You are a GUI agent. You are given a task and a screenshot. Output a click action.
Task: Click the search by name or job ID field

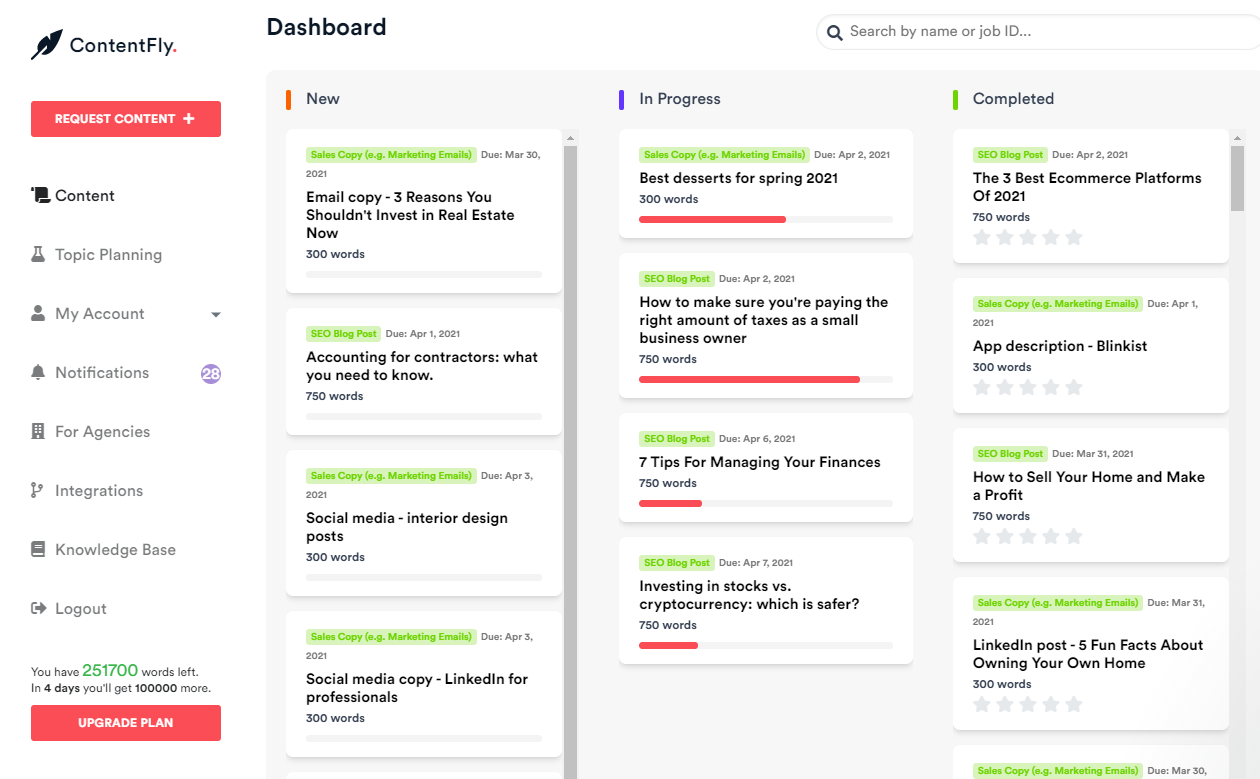tap(1040, 32)
